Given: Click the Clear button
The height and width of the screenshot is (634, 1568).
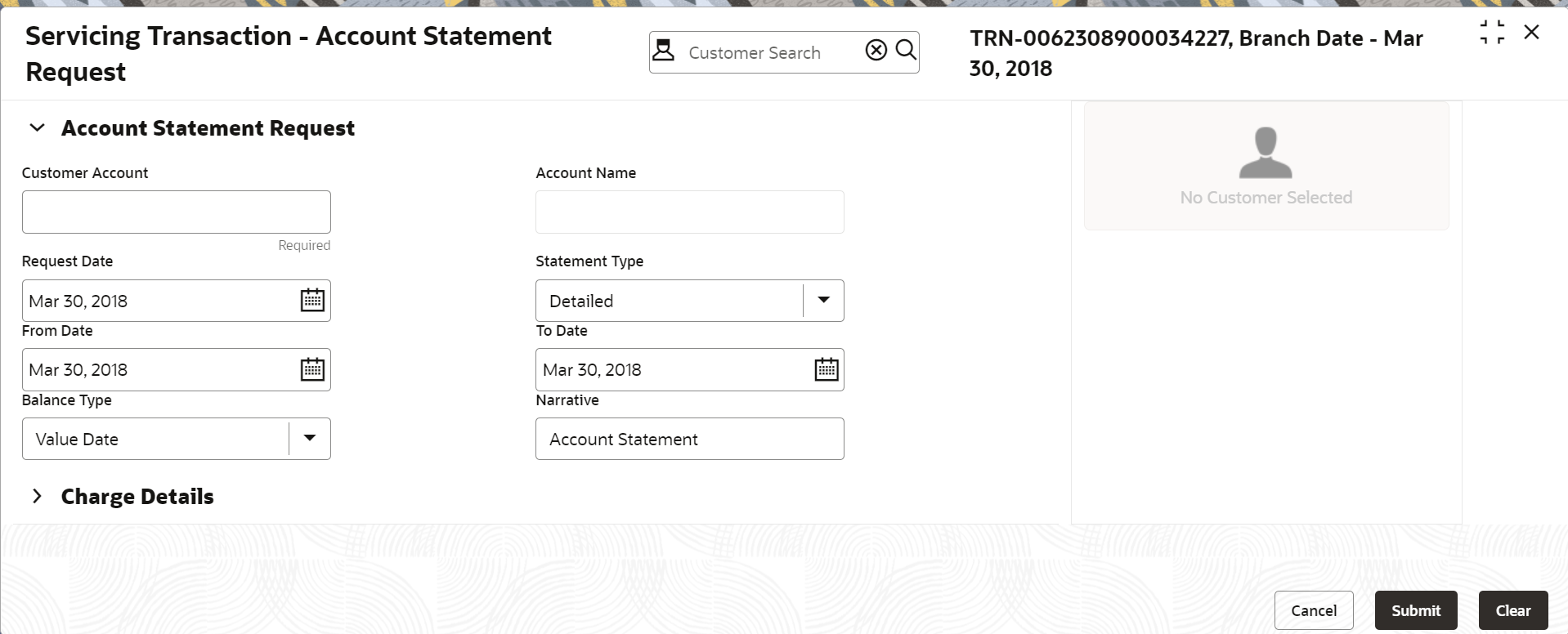Looking at the screenshot, I should [1513, 610].
